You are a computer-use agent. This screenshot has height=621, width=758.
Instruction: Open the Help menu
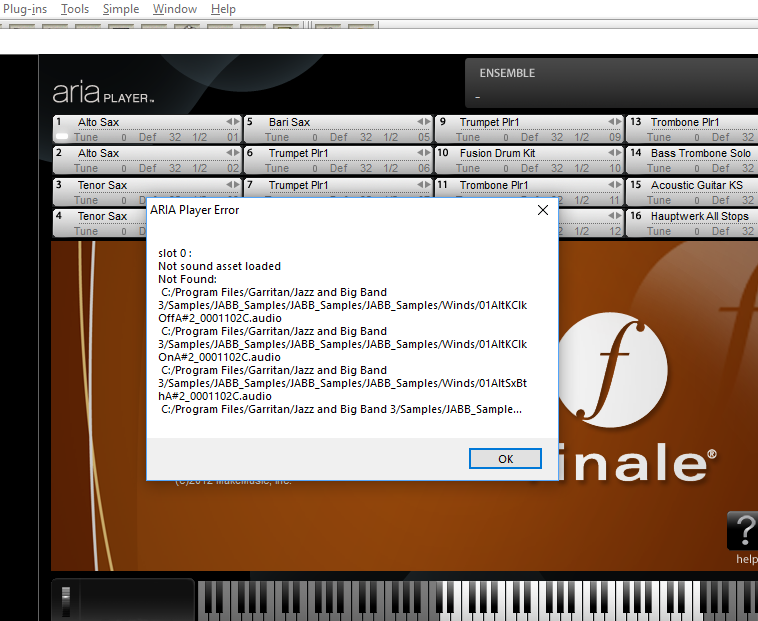[224, 9]
